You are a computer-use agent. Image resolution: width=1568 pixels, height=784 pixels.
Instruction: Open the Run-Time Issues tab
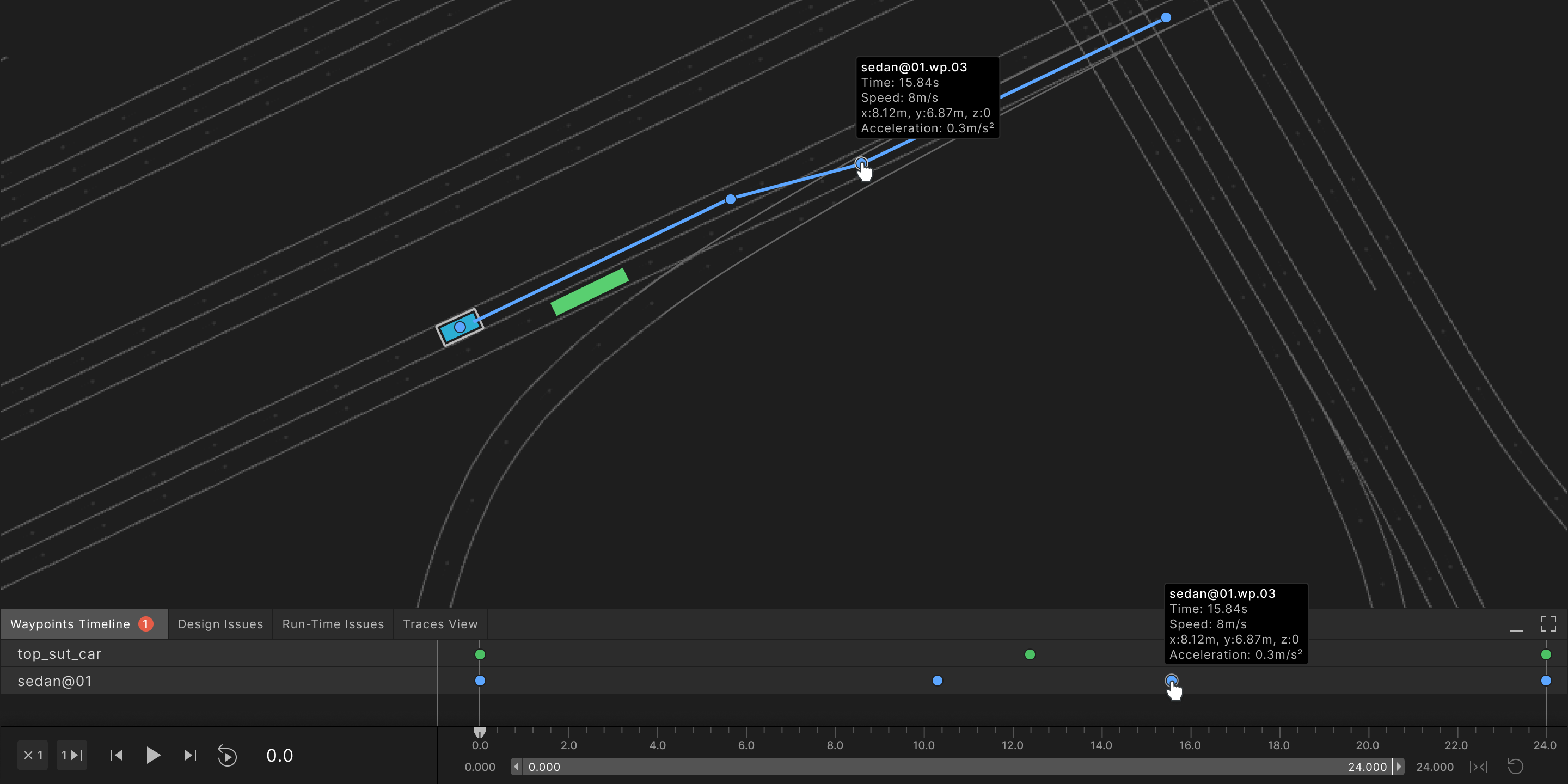(333, 624)
